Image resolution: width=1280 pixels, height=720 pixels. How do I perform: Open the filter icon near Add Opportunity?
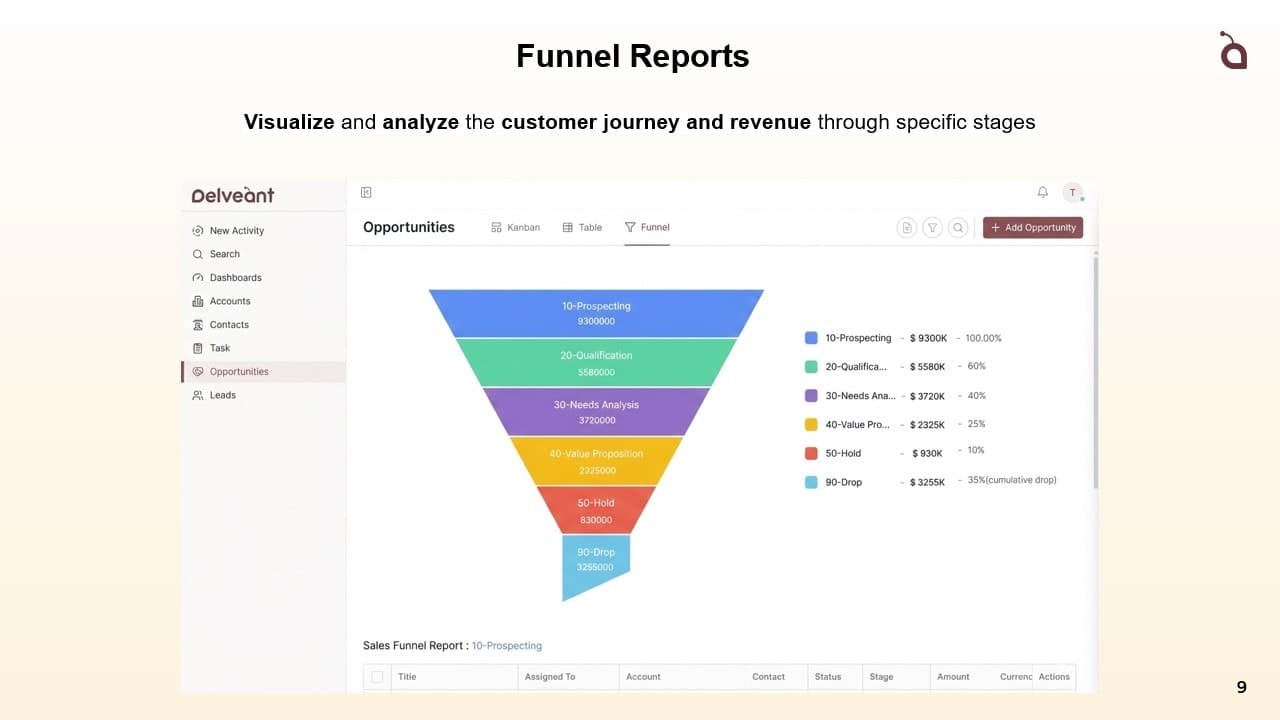(932, 227)
